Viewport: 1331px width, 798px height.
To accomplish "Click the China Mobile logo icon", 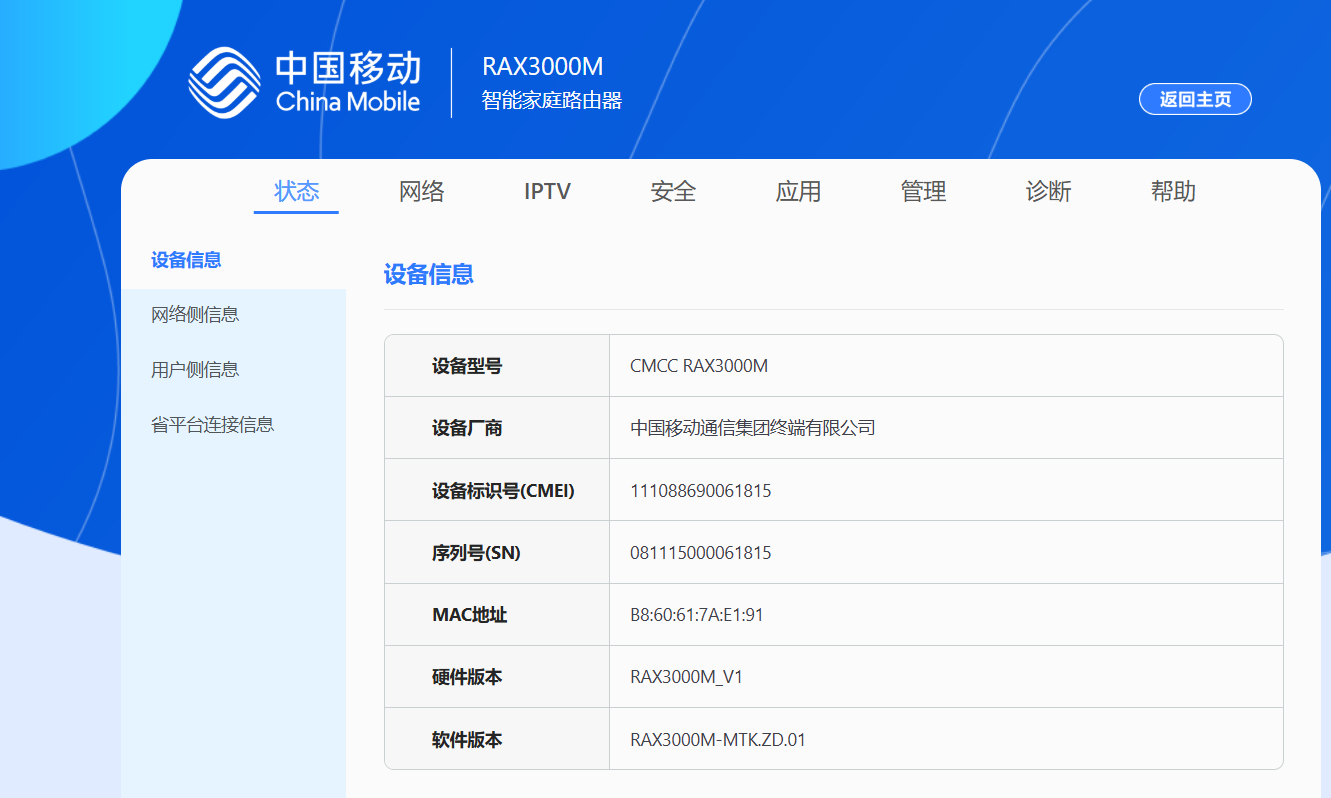I will (x=225, y=83).
